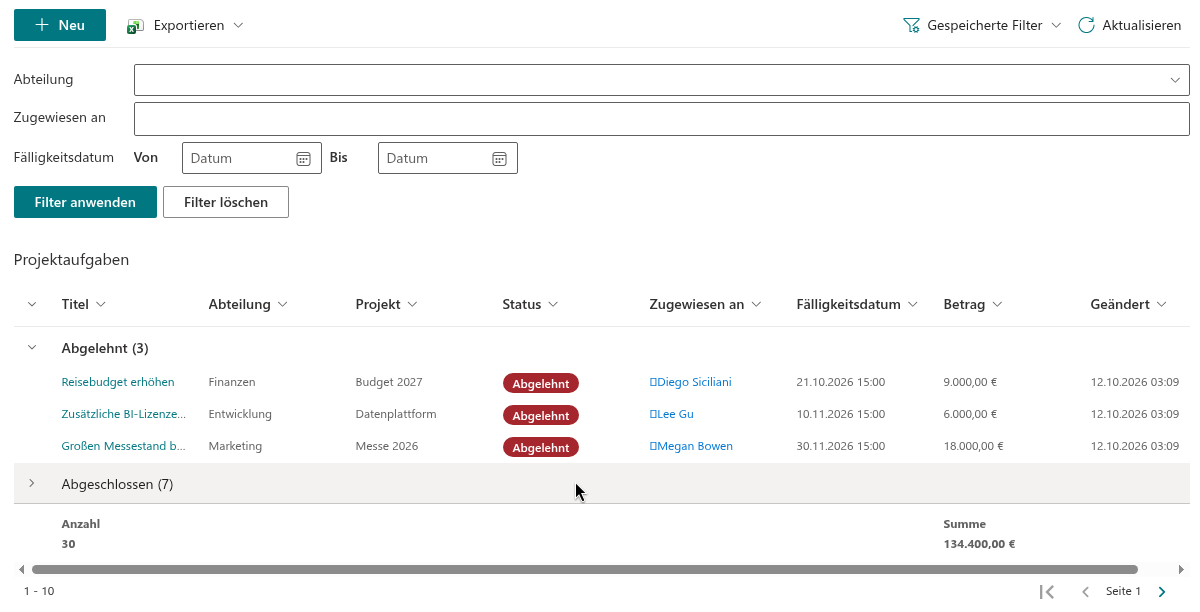Open the Großen Messestand b... task link
Screen dimensions: 1200x612
(124, 446)
